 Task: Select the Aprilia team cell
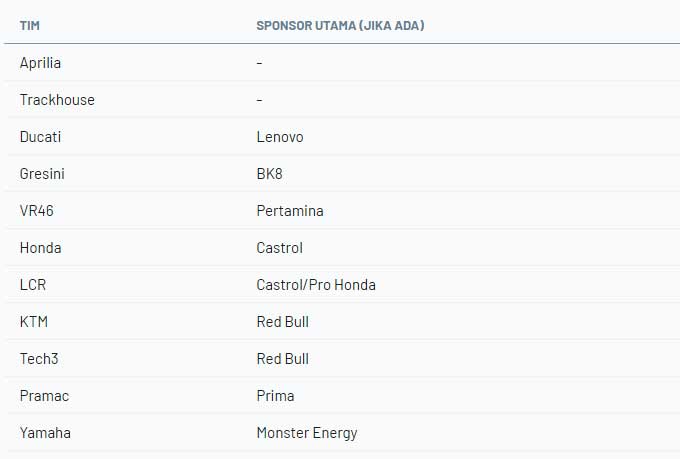[x=40, y=63]
